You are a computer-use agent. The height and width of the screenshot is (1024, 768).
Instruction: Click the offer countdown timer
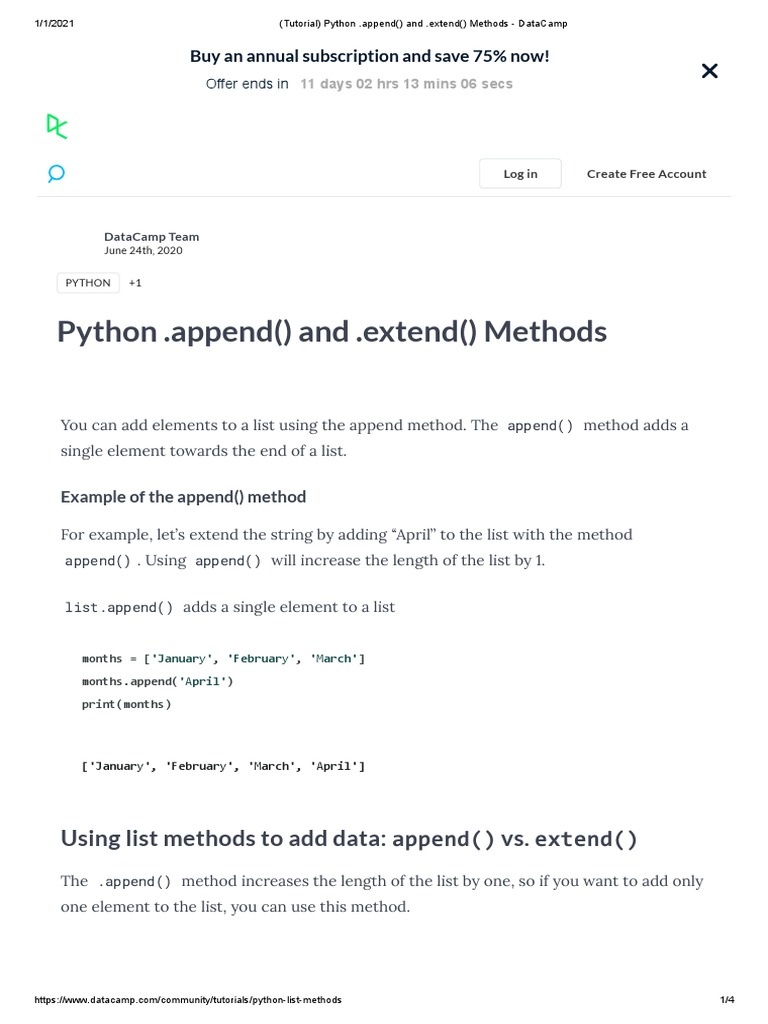point(406,84)
